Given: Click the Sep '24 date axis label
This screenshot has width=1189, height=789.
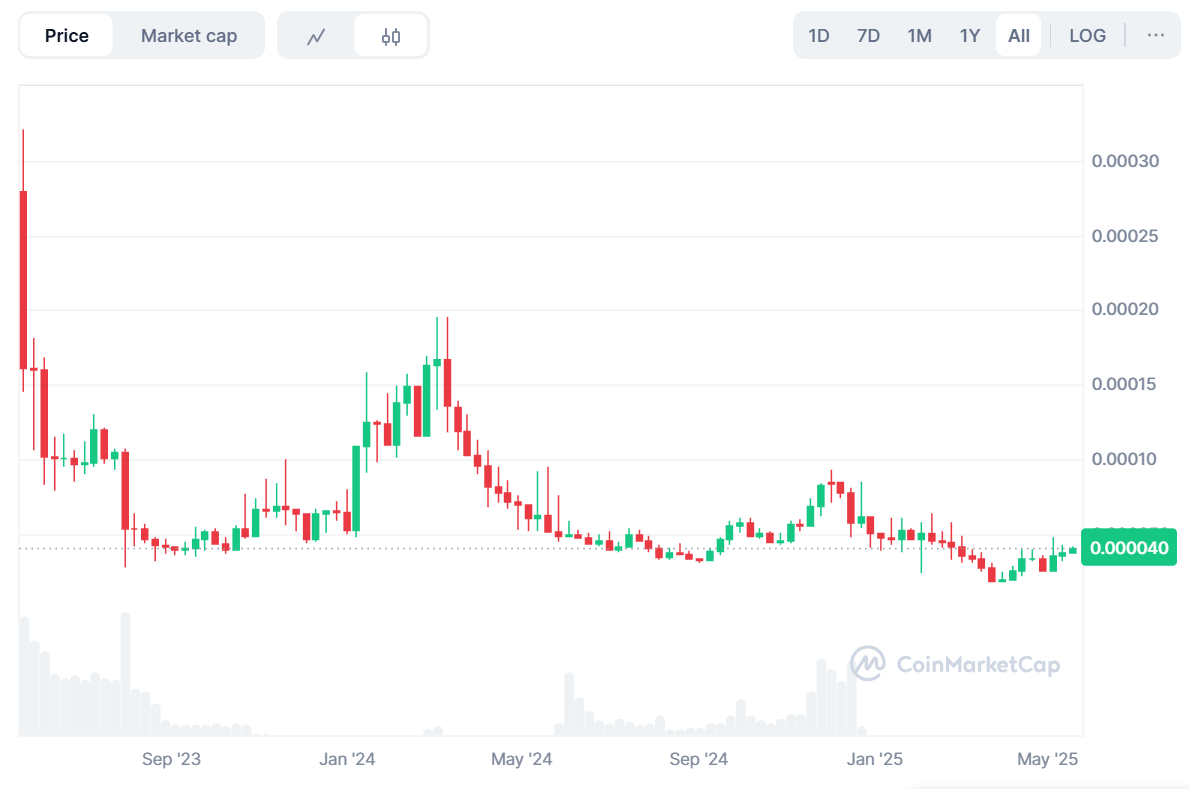Looking at the screenshot, I should coord(698,759).
